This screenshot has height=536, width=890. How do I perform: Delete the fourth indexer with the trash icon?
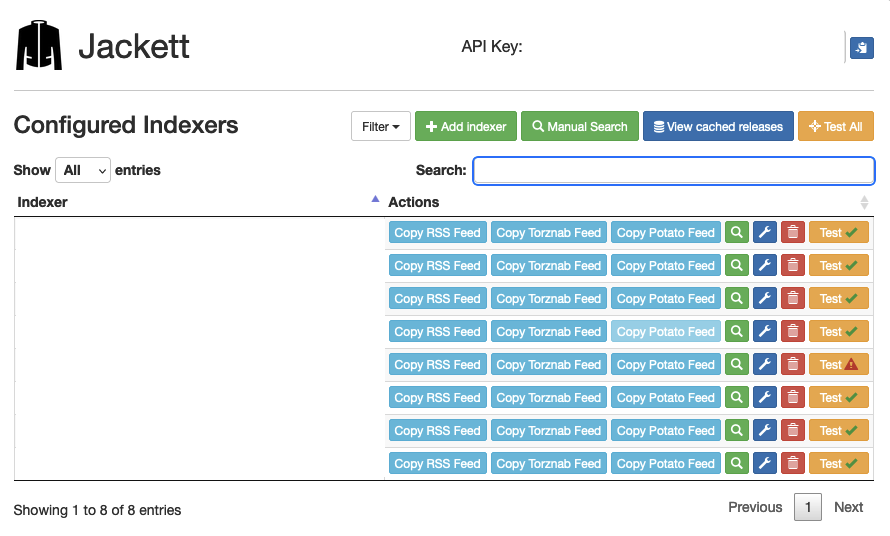[x=793, y=331]
